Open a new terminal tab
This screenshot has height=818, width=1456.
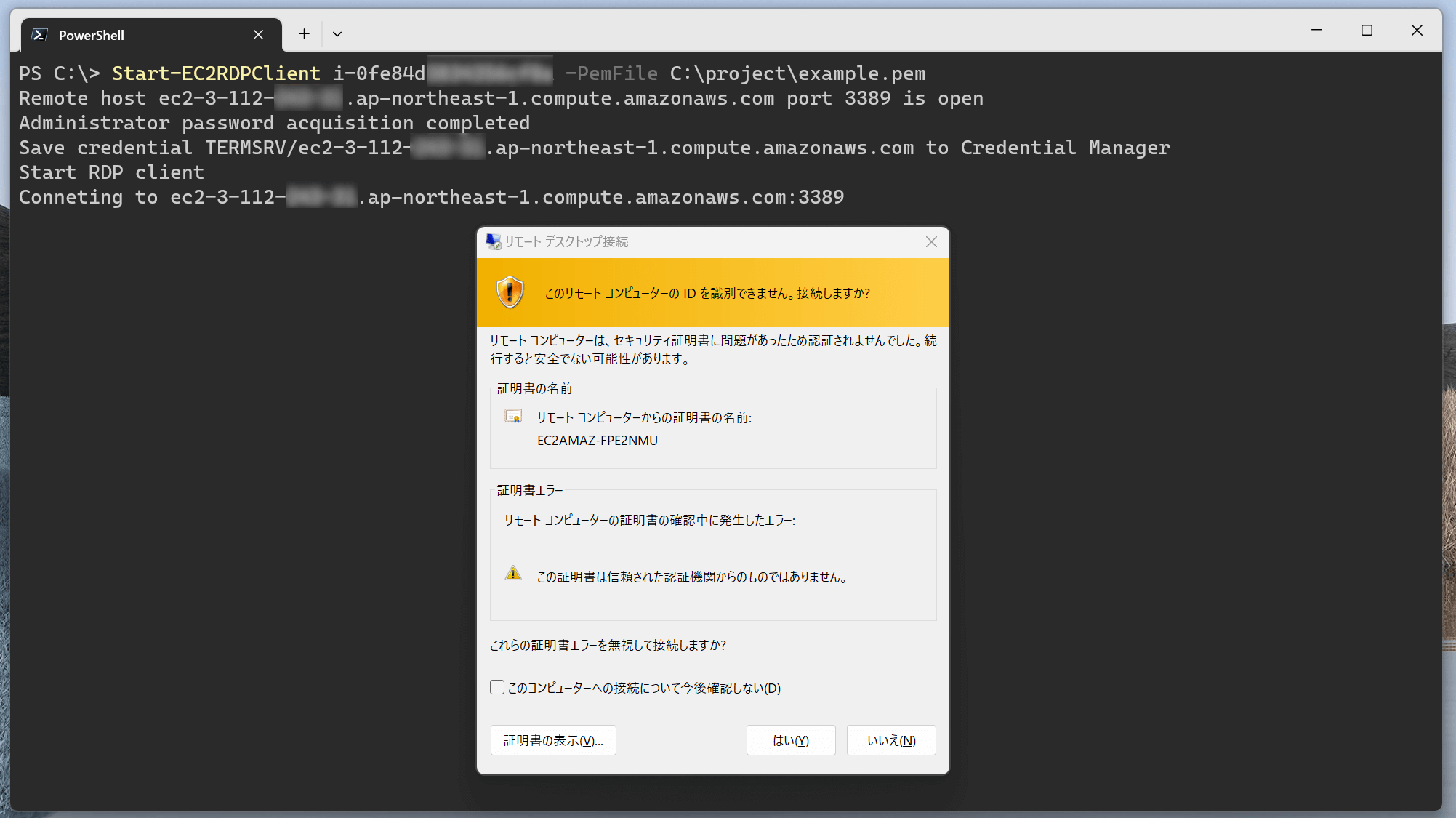click(304, 34)
